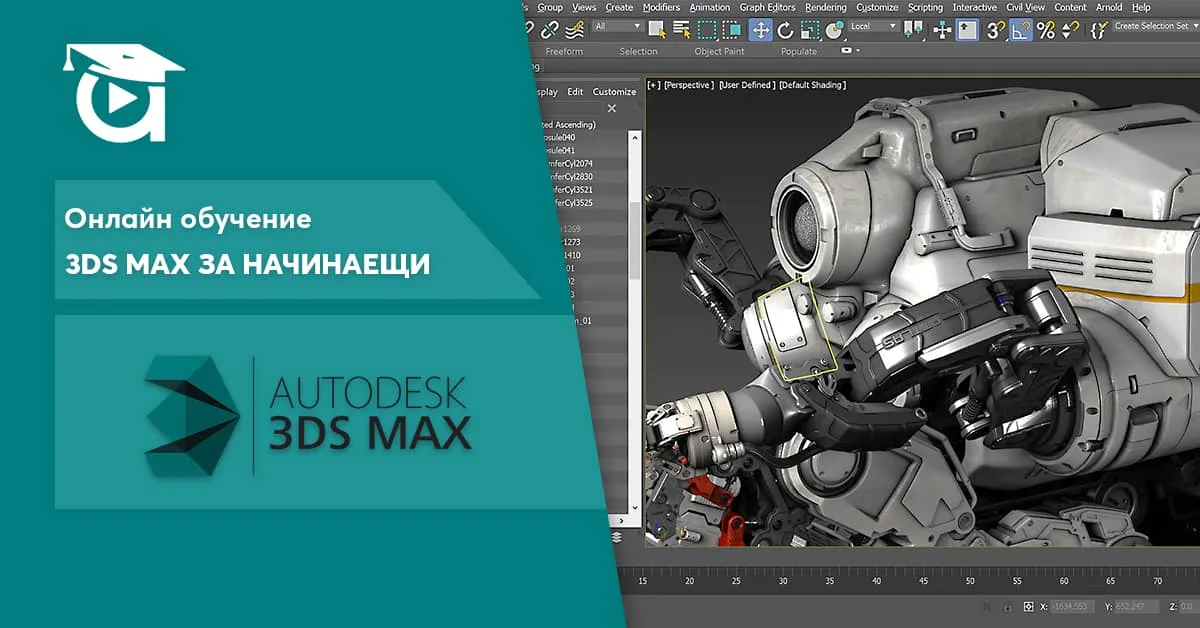
Task: Activate the Select and Move tool
Action: tap(761, 29)
